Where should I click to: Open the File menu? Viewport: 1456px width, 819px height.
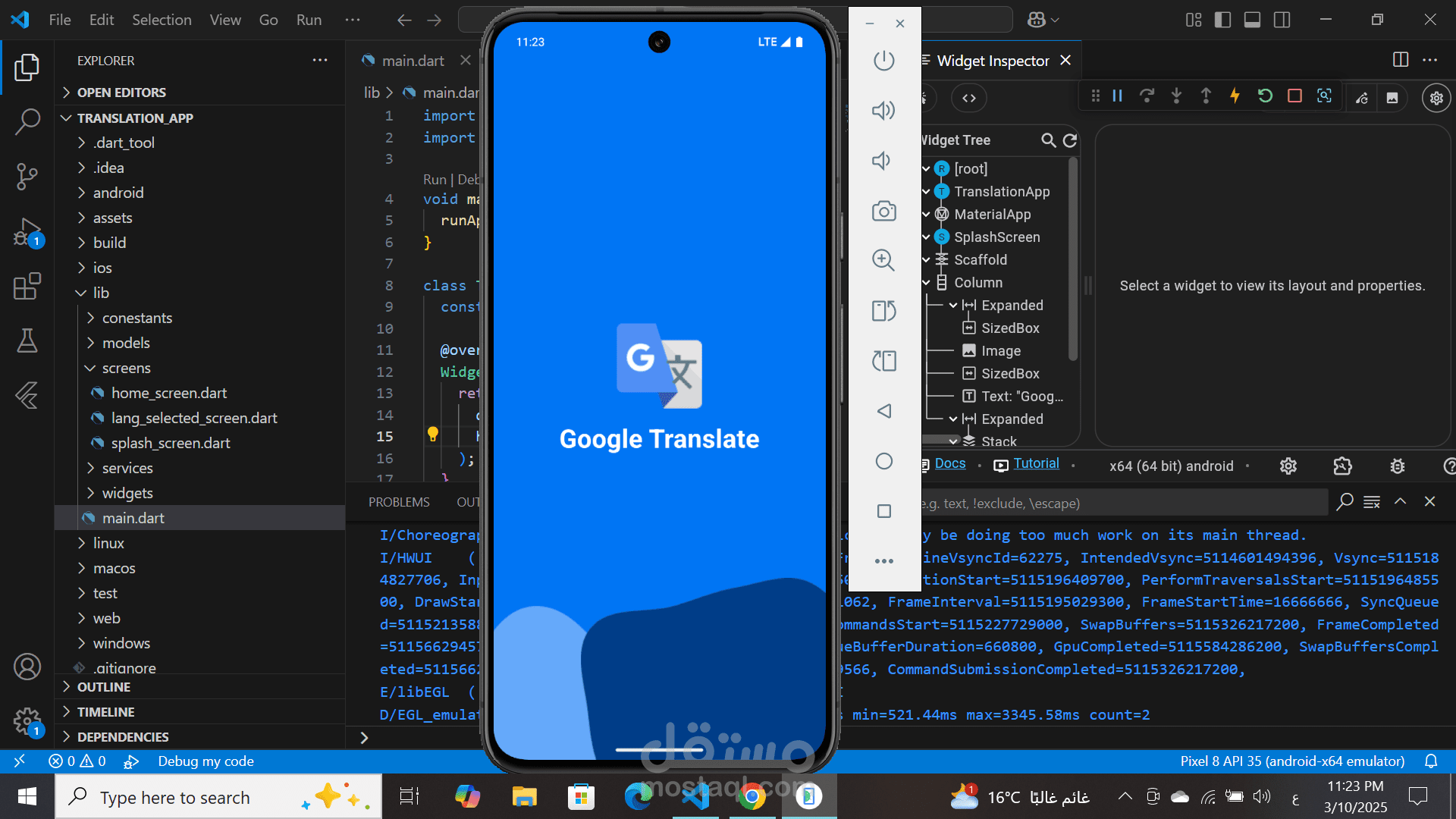click(60, 20)
